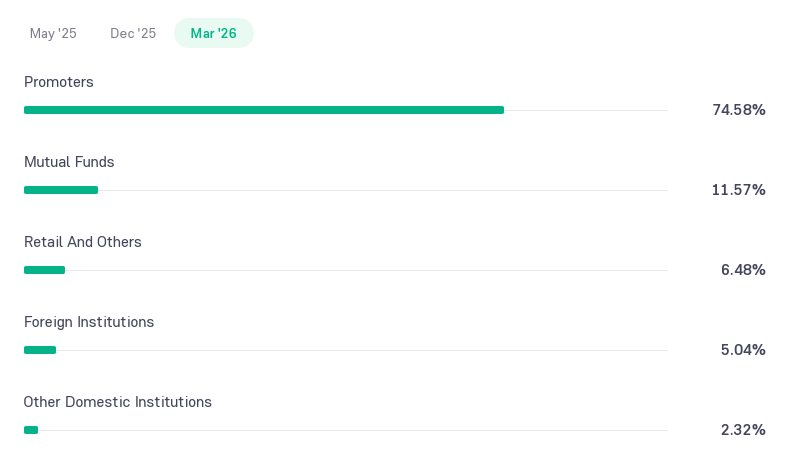Screen dimensions: 797x472
Task: Click the 2.32% Other Domestic value
Action: [x=743, y=430]
